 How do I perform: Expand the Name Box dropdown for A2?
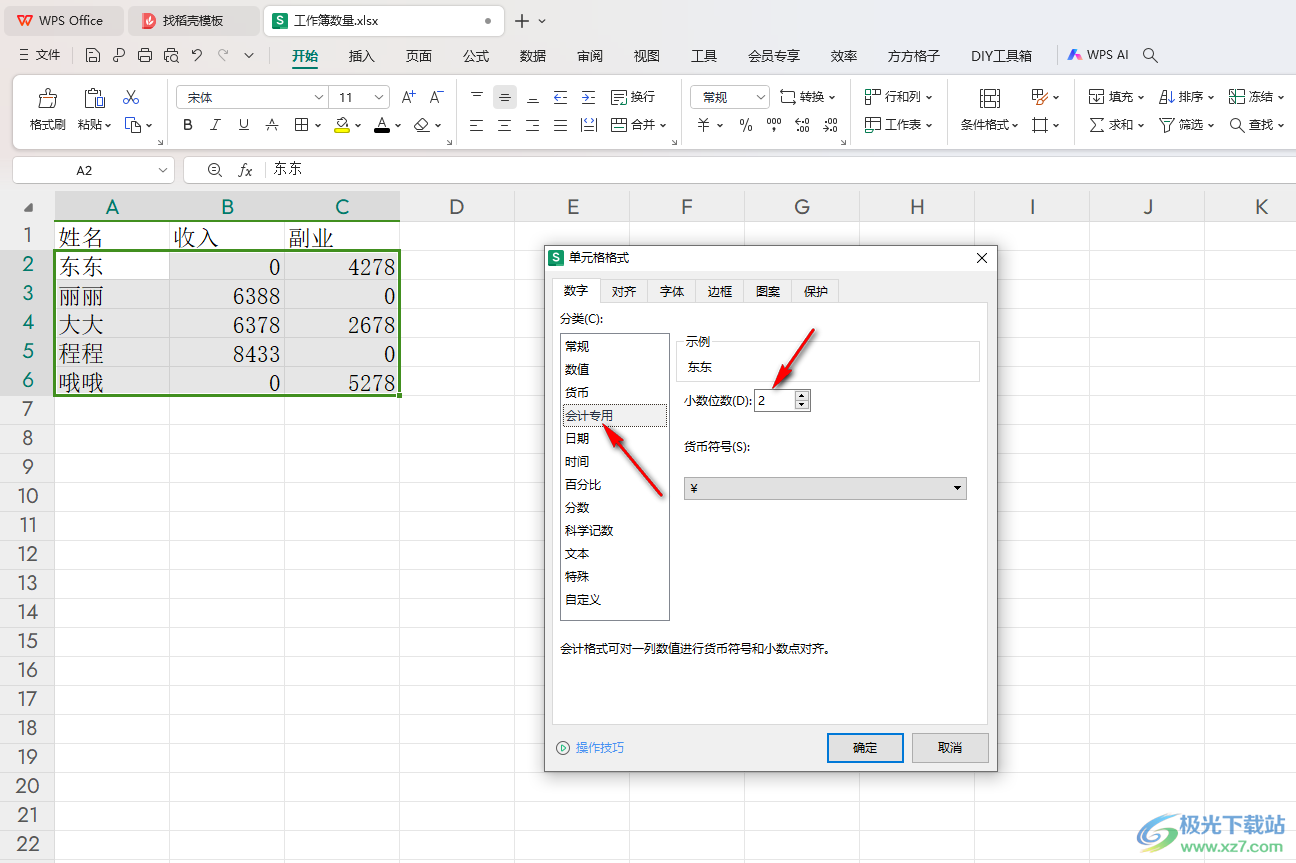click(x=164, y=170)
